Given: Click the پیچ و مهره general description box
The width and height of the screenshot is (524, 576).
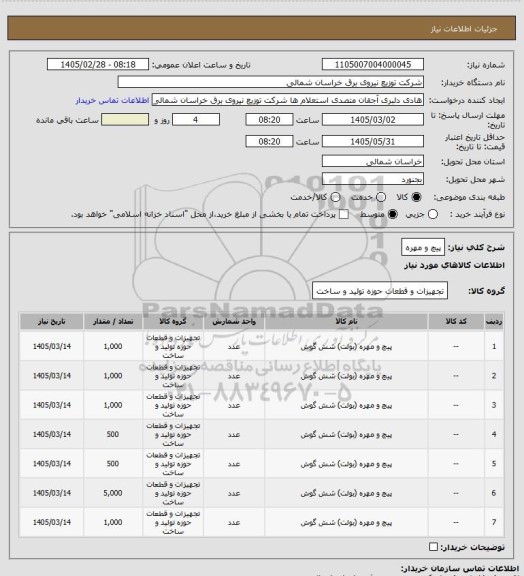Looking at the screenshot, I should point(423,248).
